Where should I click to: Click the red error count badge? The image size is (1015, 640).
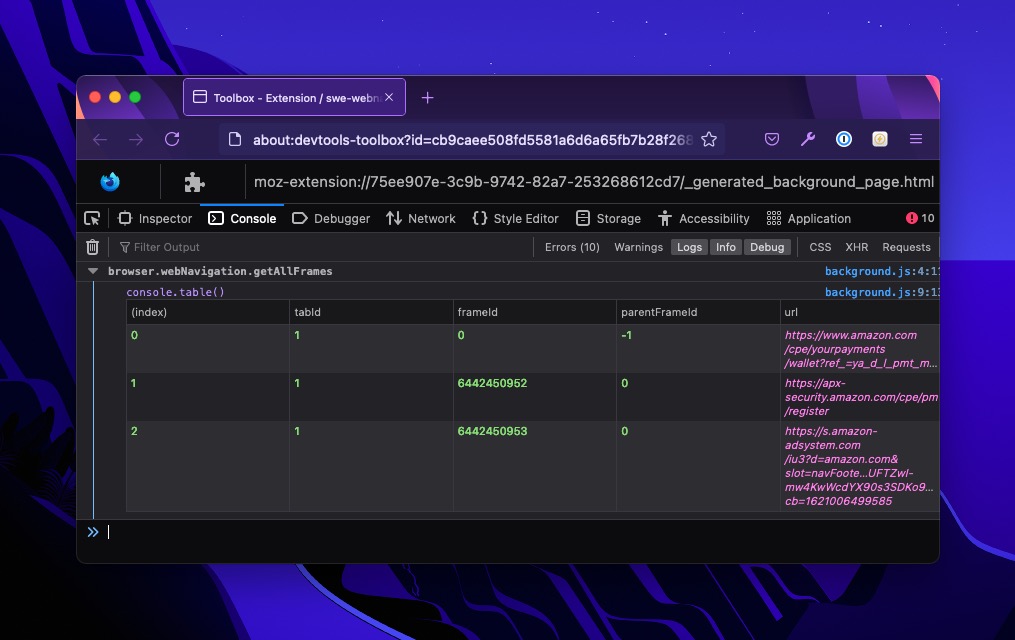[920, 218]
